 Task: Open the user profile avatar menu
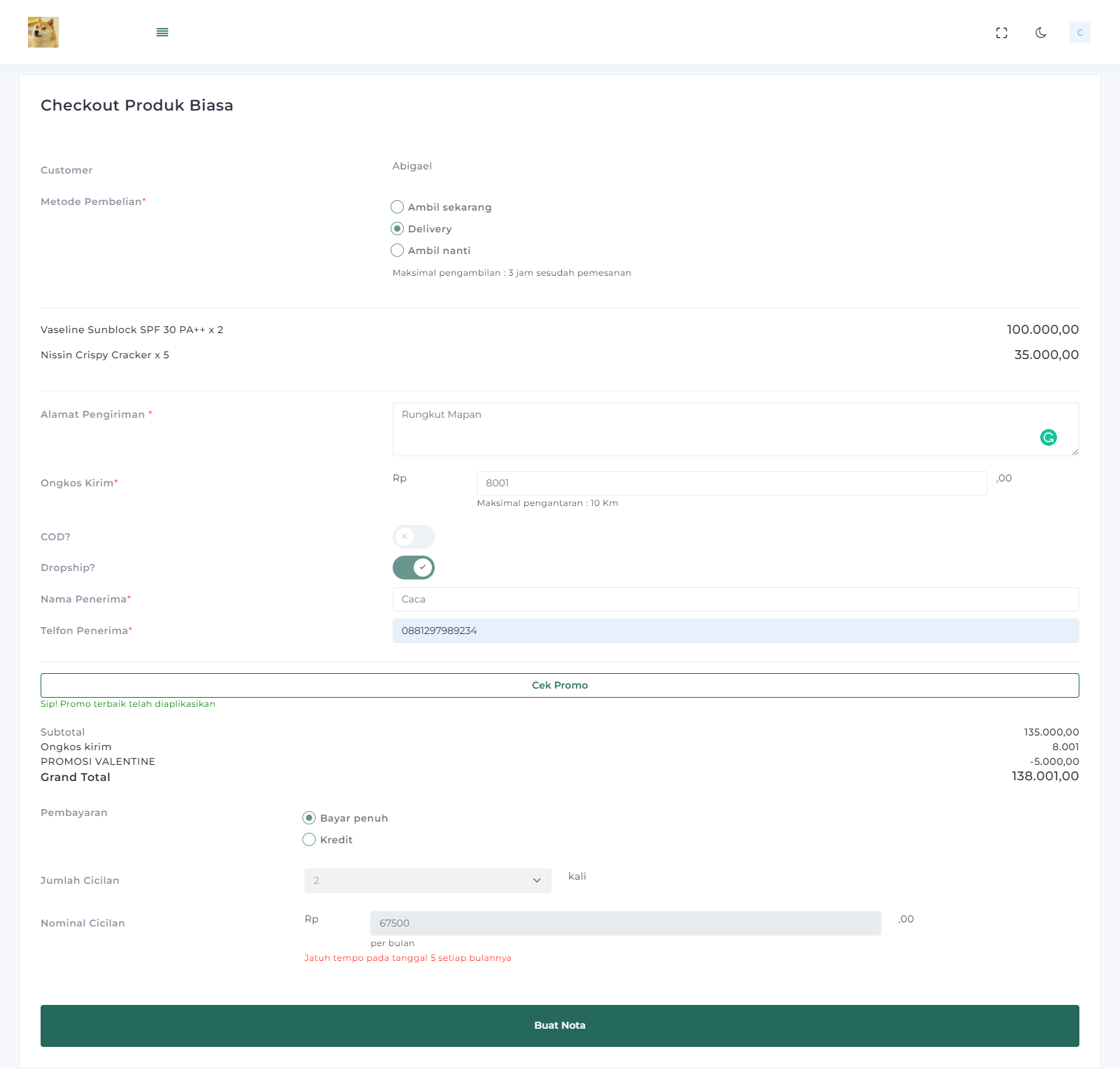click(x=1079, y=33)
